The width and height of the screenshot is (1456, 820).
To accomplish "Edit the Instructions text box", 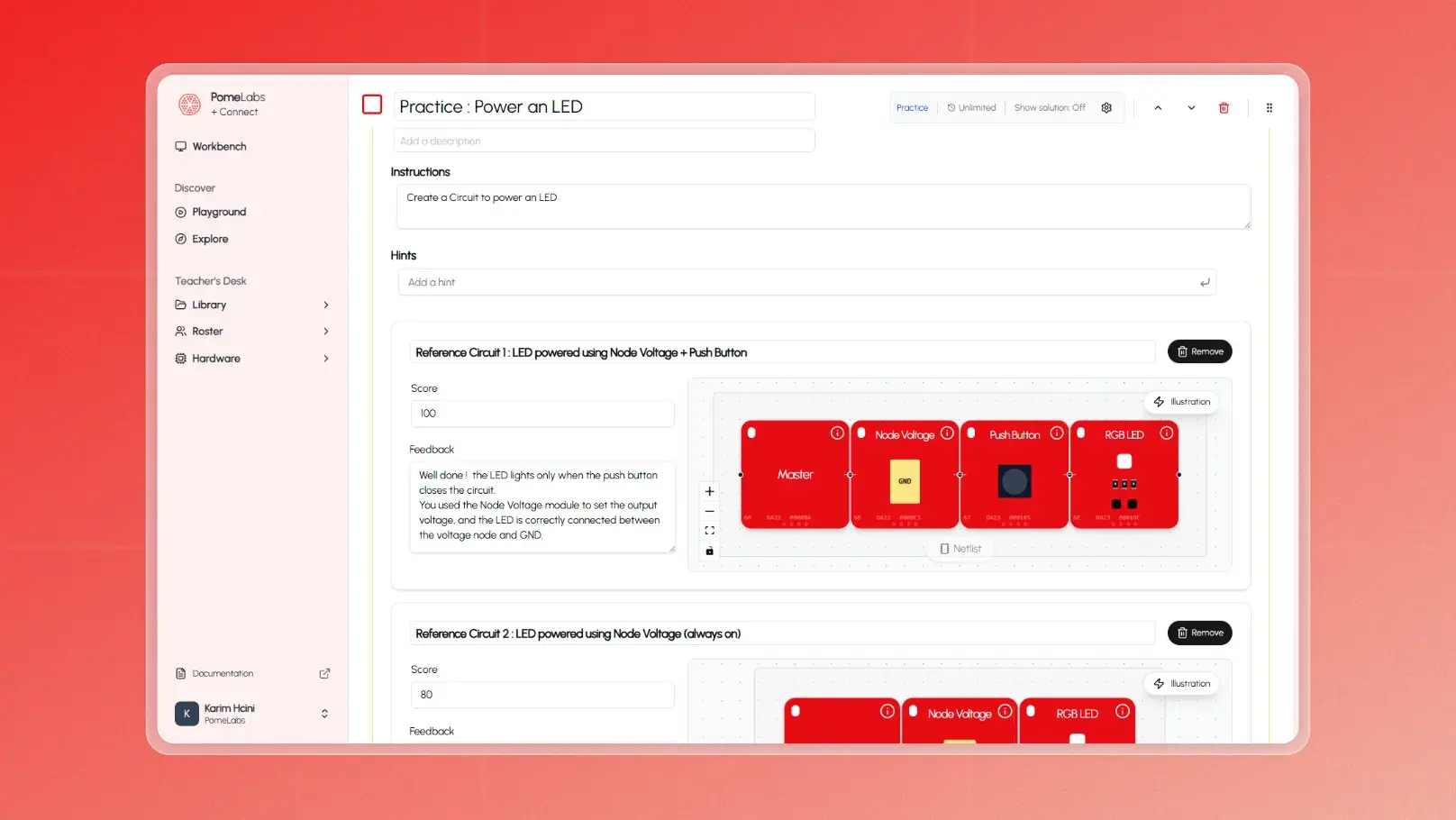I will point(824,206).
